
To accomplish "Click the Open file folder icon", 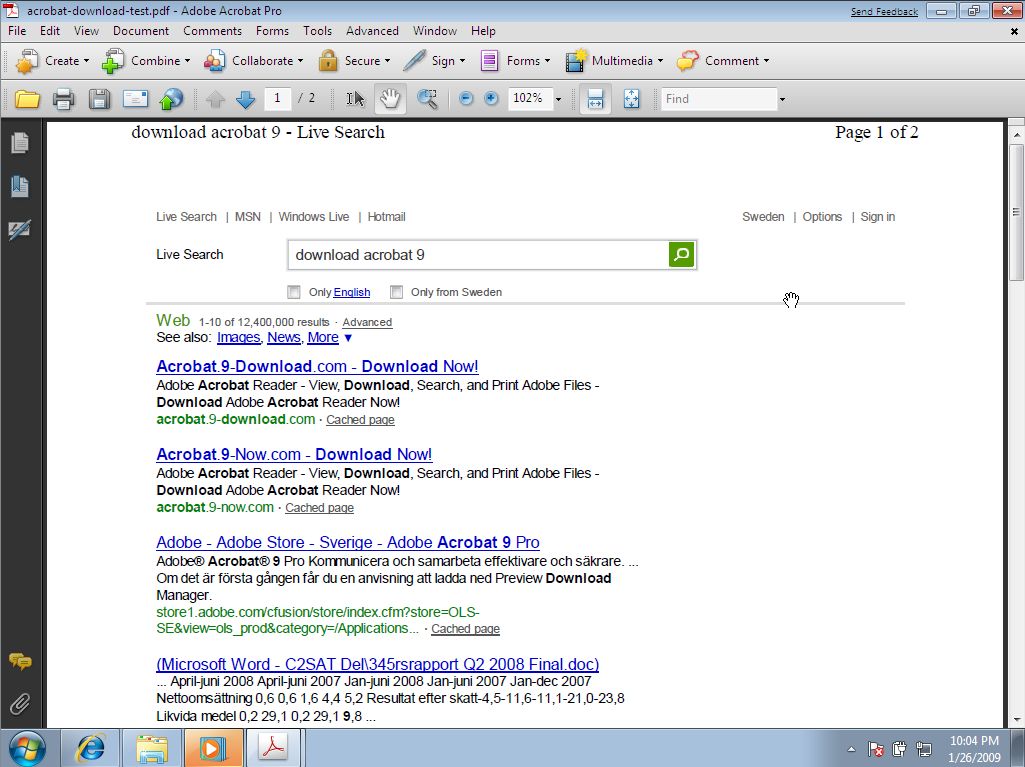I will [27, 99].
